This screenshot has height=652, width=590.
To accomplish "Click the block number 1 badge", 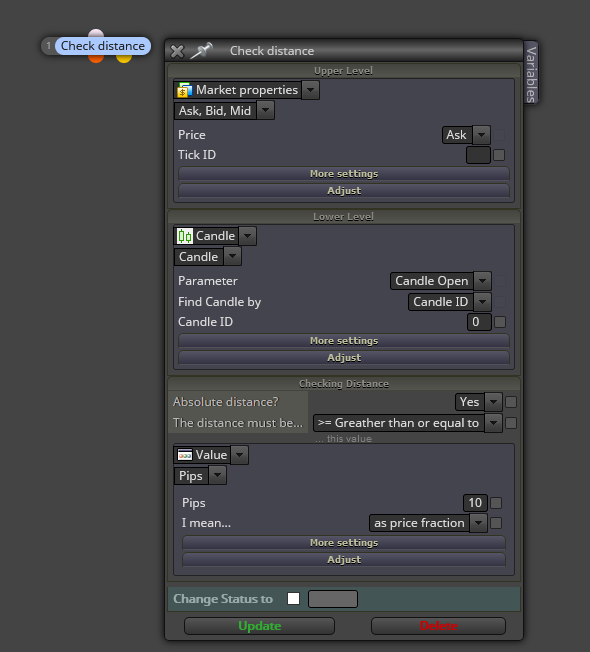I will click(49, 46).
